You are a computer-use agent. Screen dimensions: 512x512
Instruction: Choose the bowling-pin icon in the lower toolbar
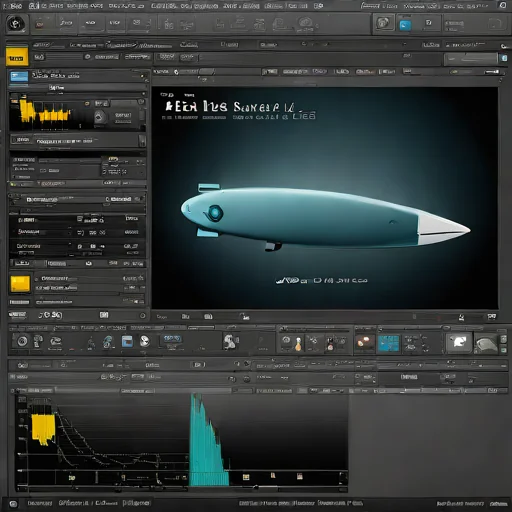click(298, 344)
